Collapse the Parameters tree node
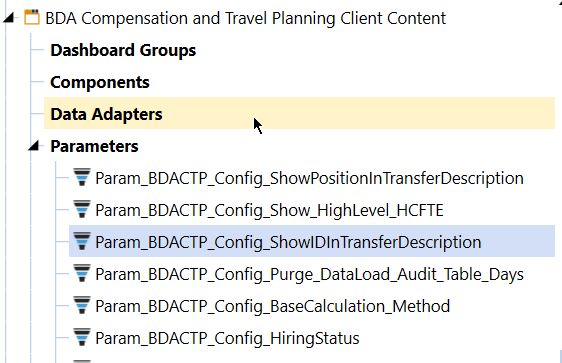Viewport: 562px width, 363px height. pyautogui.click(x=34, y=145)
